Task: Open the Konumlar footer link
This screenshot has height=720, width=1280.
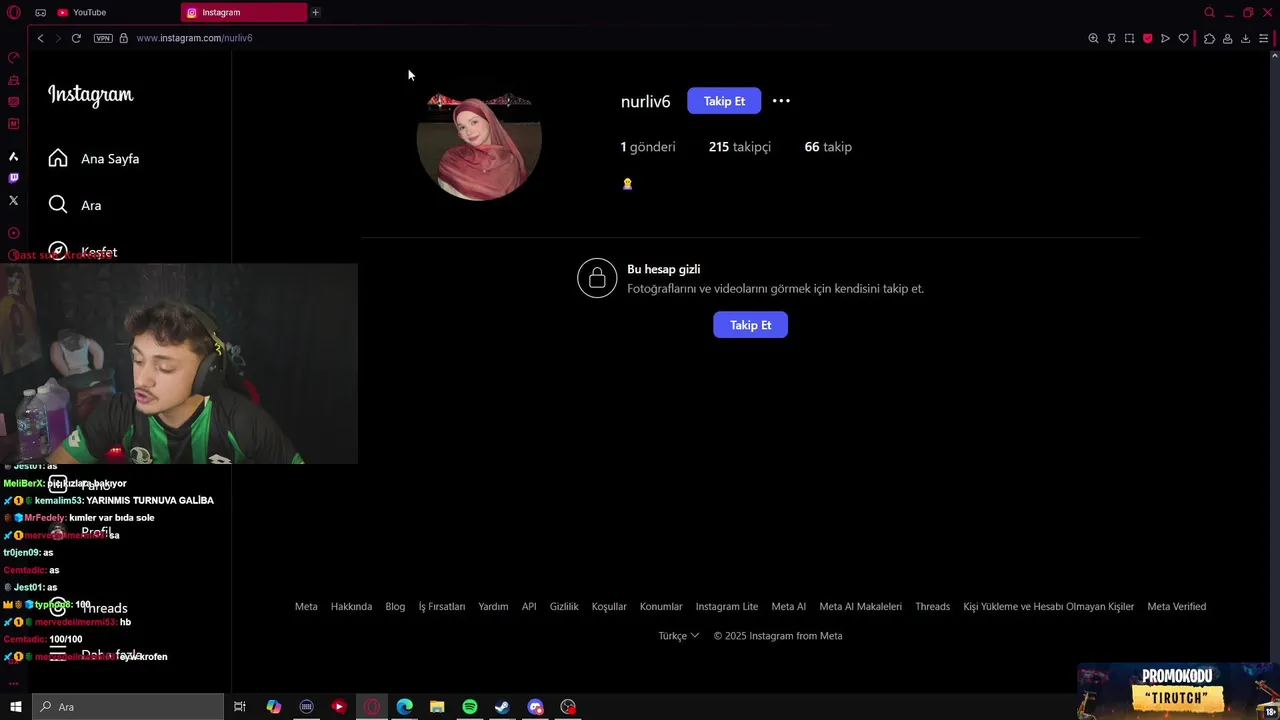Action: 661,606
